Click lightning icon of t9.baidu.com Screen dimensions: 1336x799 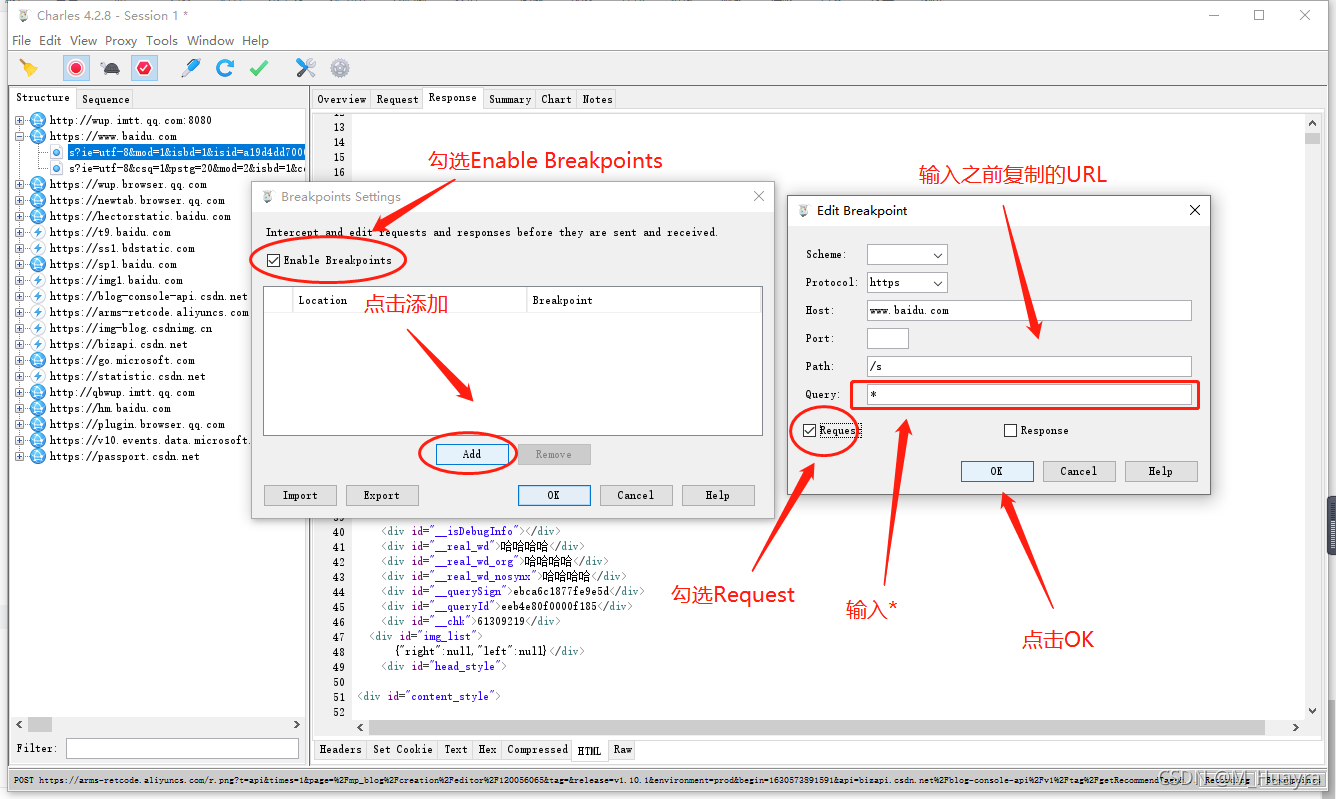tap(38, 232)
